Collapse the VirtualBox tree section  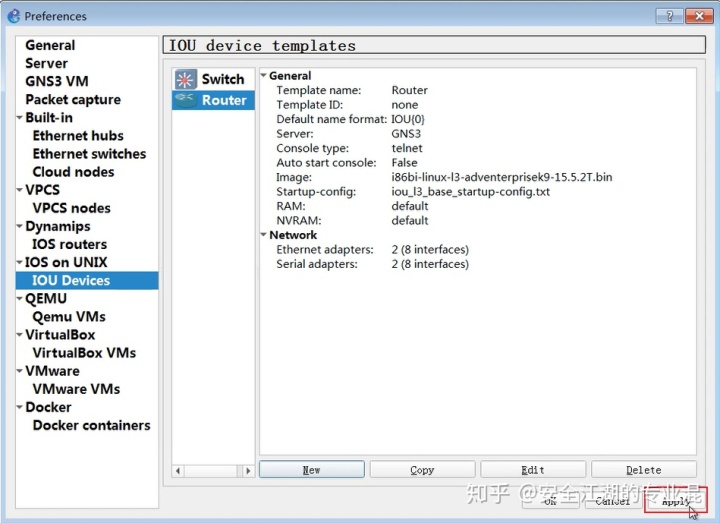pyautogui.click(x=19, y=335)
